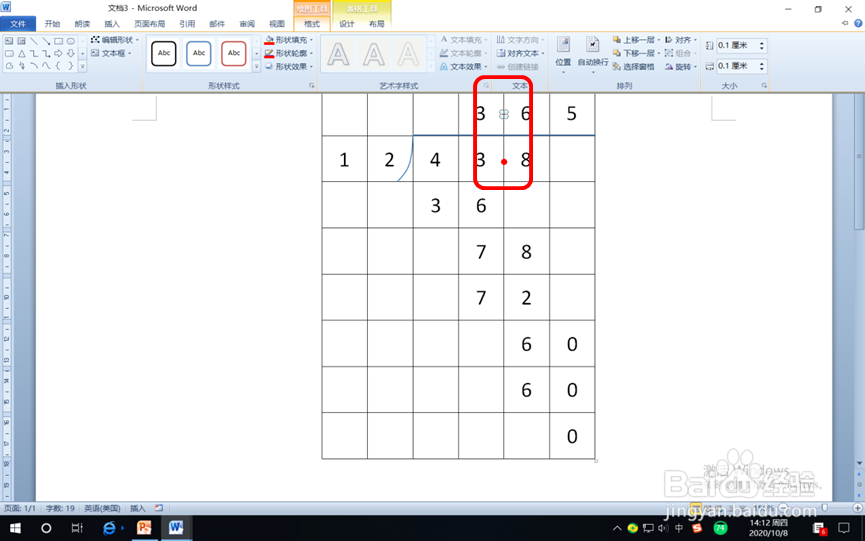Open Text Effects (文本效果) dropdown

(x=463, y=66)
